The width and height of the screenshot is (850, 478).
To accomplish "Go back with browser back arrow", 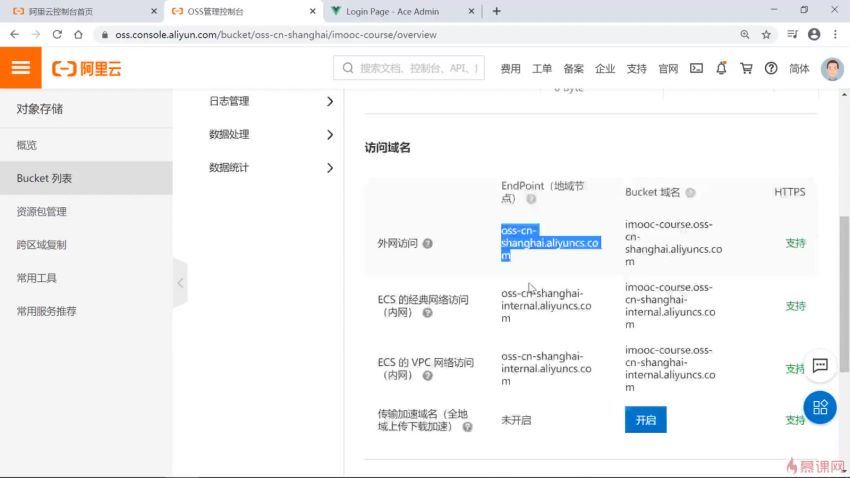I will click(15, 34).
